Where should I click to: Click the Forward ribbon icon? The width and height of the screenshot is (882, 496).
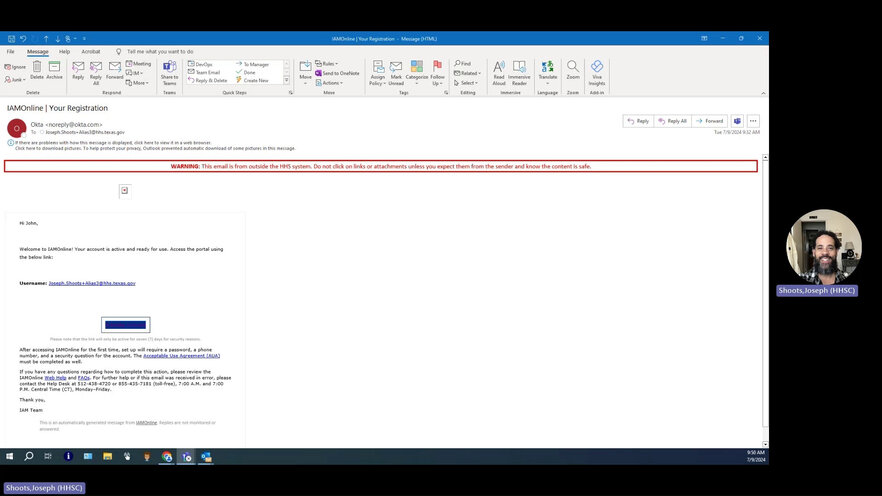coord(115,71)
